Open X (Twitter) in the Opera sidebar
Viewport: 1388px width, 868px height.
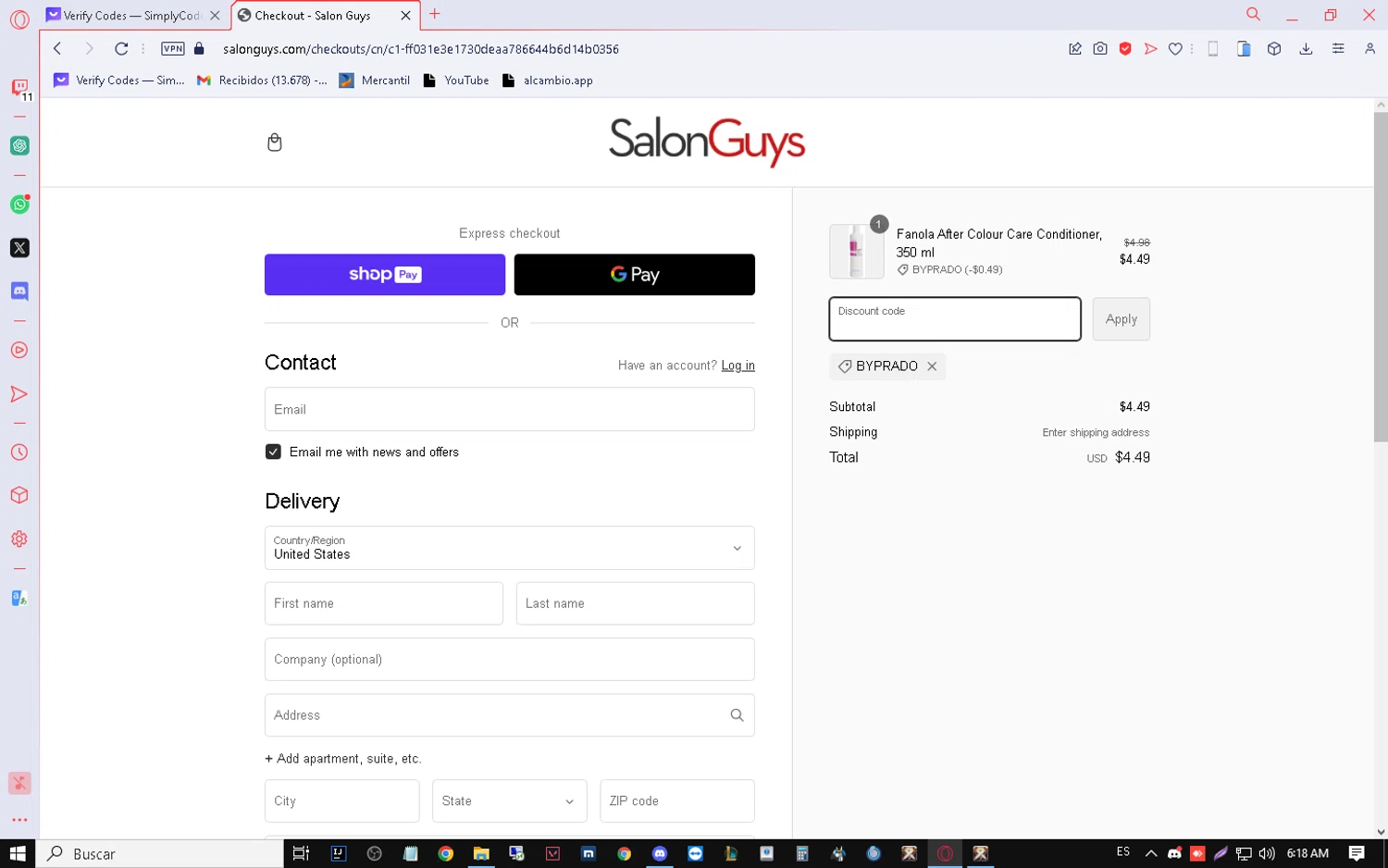pyautogui.click(x=19, y=248)
